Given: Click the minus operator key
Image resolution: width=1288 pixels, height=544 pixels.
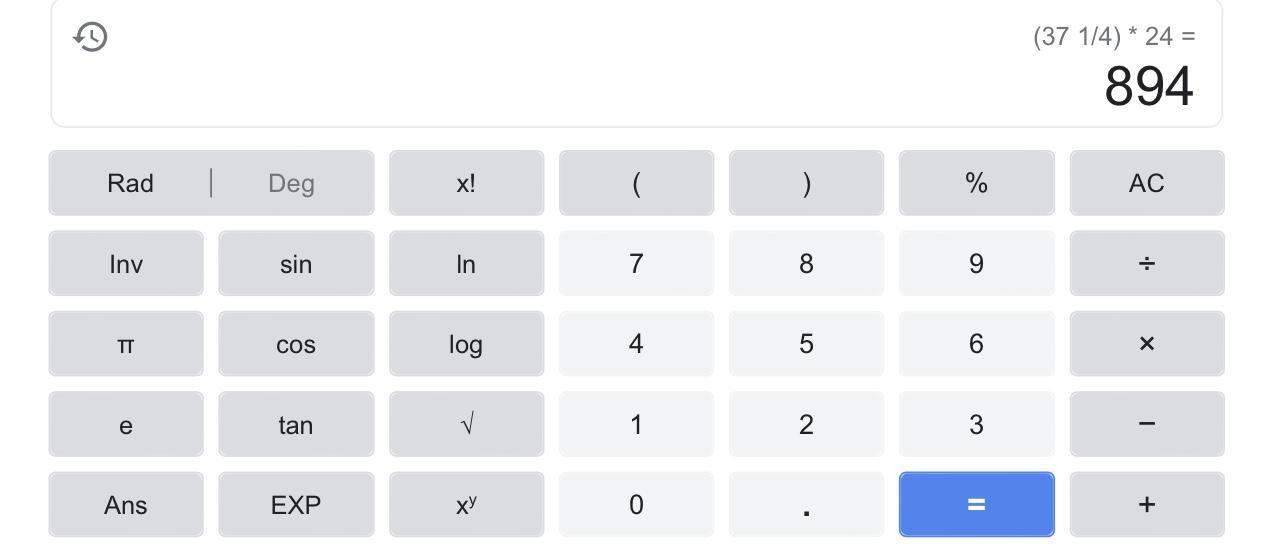Looking at the screenshot, I should coord(1147,424).
